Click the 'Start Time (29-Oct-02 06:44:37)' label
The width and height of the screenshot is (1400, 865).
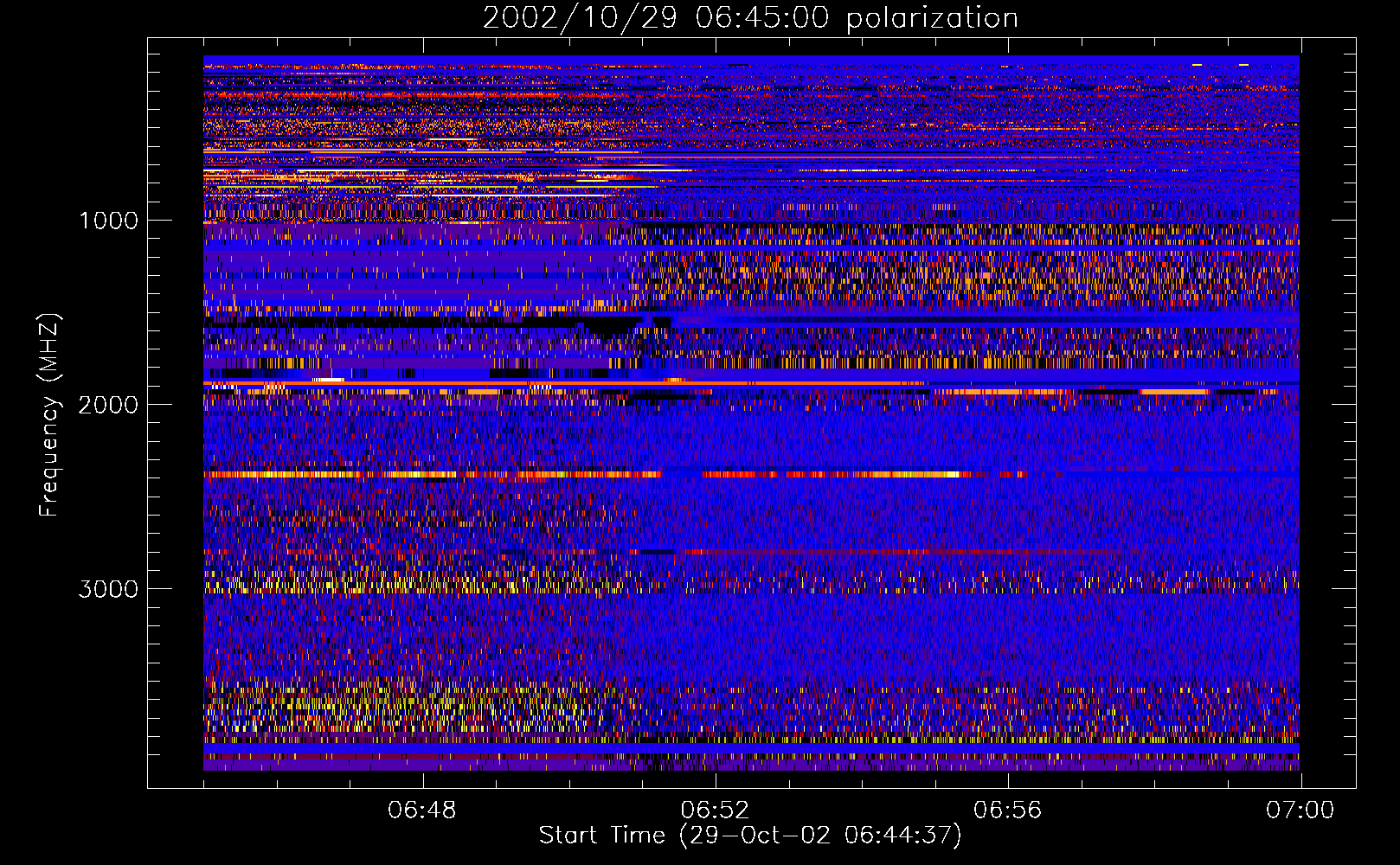[750, 836]
